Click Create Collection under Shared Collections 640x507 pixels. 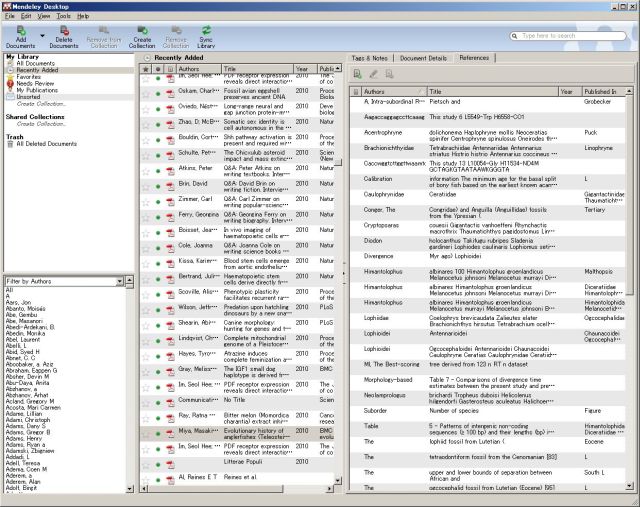pos(41,124)
